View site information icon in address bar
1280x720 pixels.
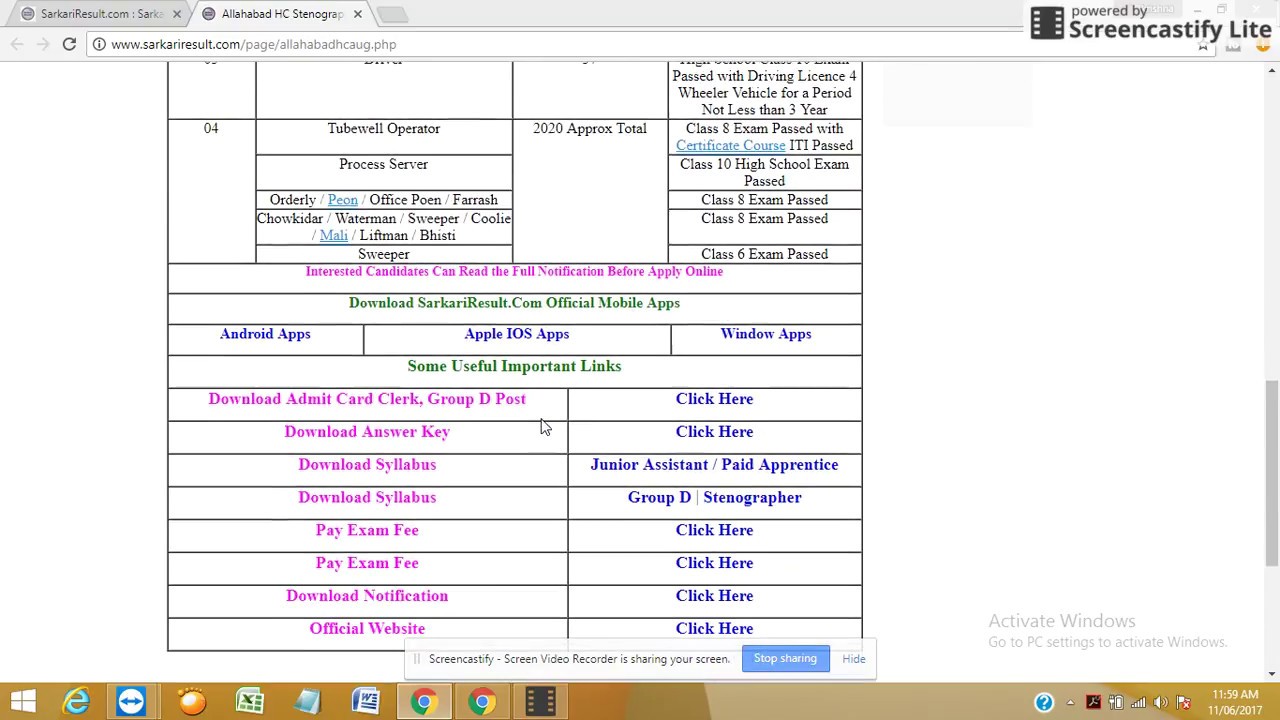(x=99, y=44)
